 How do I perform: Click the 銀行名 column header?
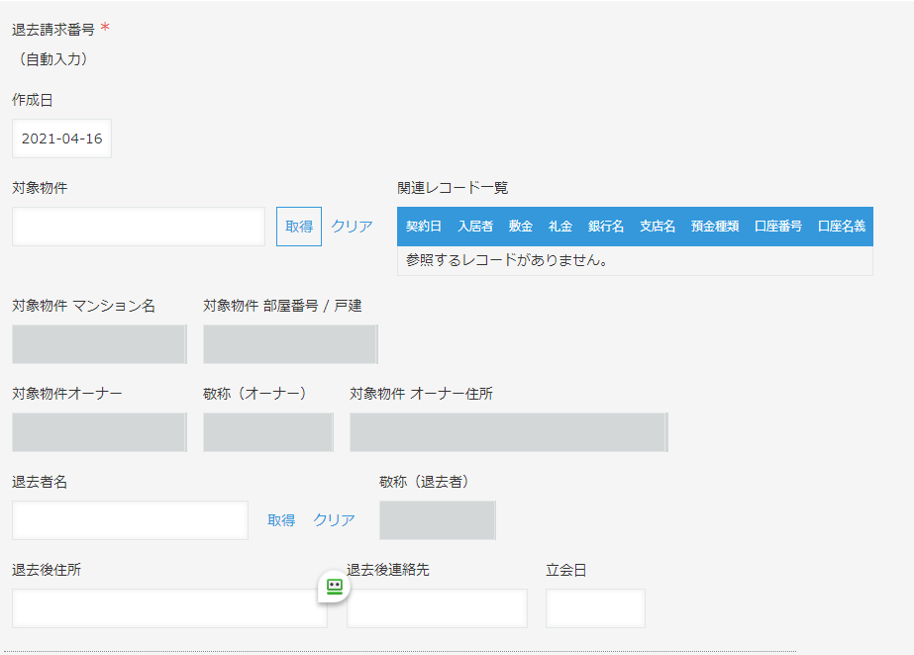tap(606, 226)
